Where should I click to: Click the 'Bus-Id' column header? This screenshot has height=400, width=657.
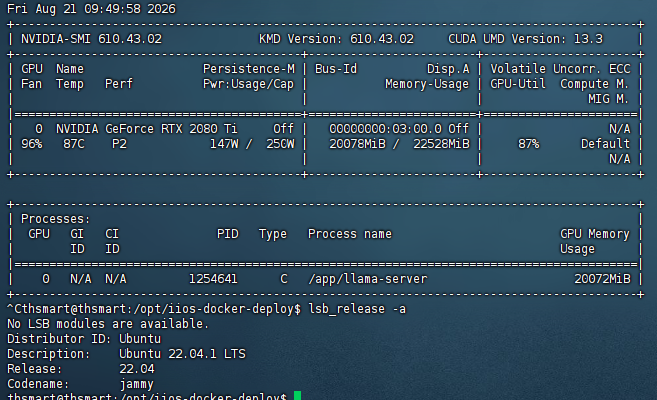click(x=336, y=69)
